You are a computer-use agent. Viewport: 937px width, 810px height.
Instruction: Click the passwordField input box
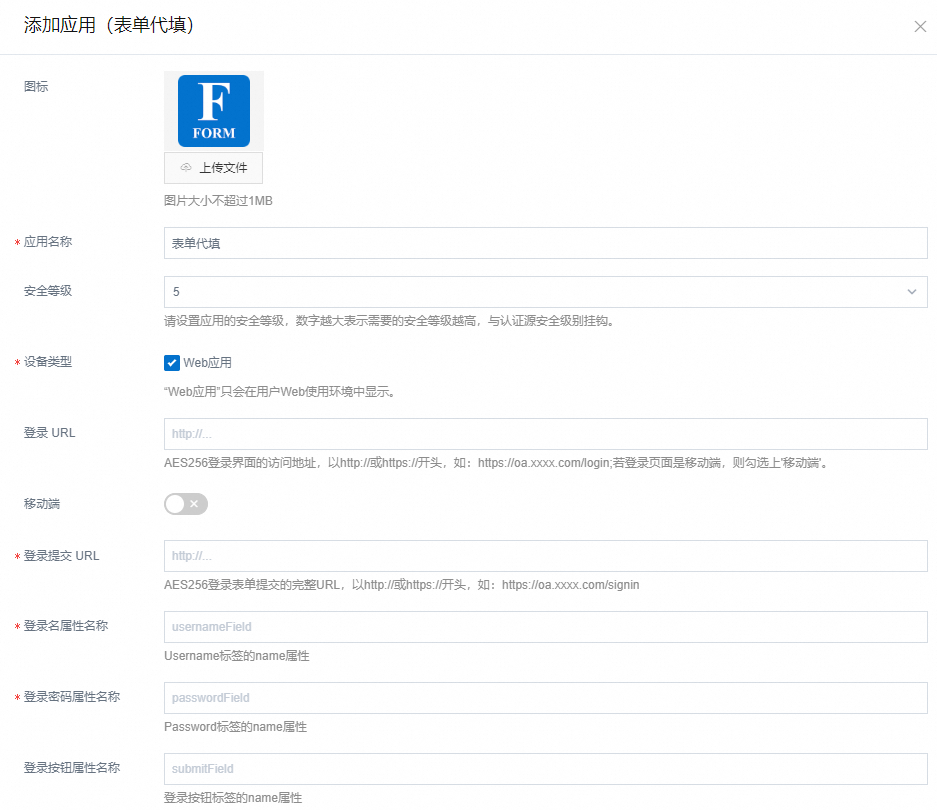click(x=545, y=698)
